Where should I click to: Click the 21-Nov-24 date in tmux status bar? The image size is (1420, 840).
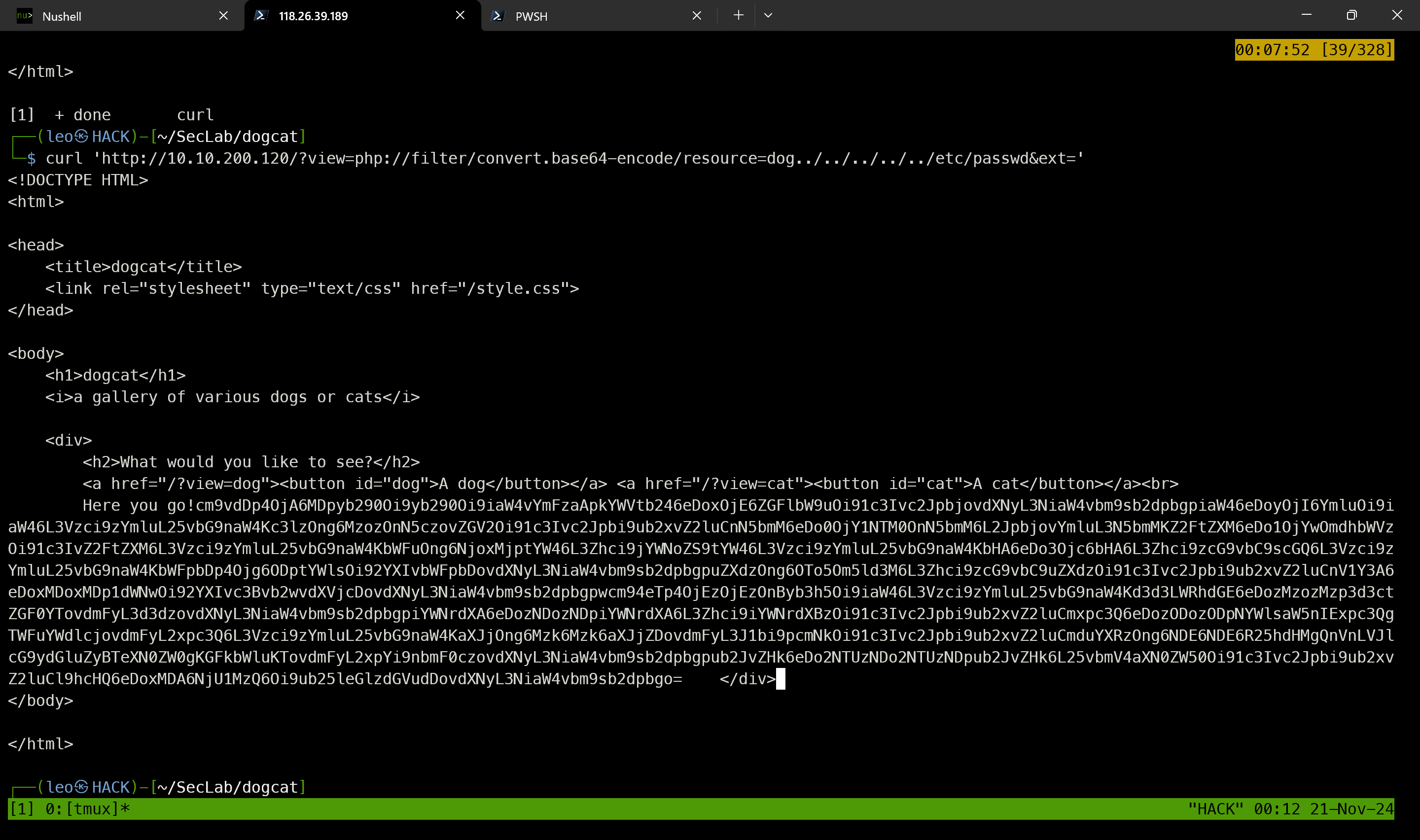pyautogui.click(x=1351, y=809)
